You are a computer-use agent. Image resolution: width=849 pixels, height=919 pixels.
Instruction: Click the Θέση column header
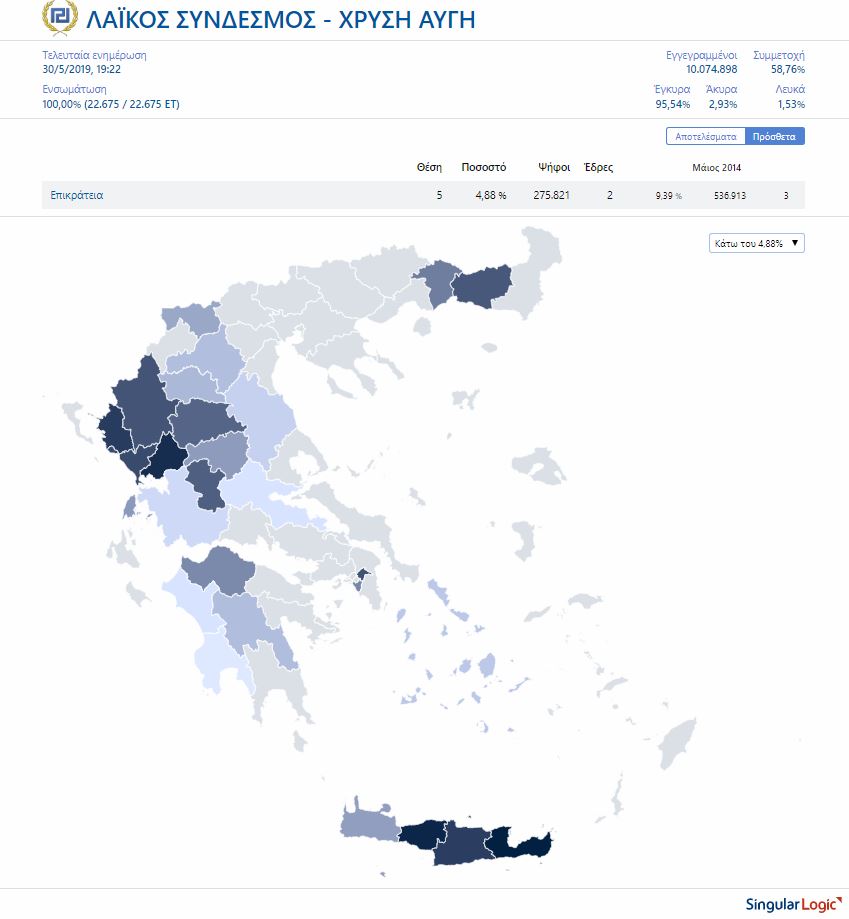pyautogui.click(x=429, y=167)
